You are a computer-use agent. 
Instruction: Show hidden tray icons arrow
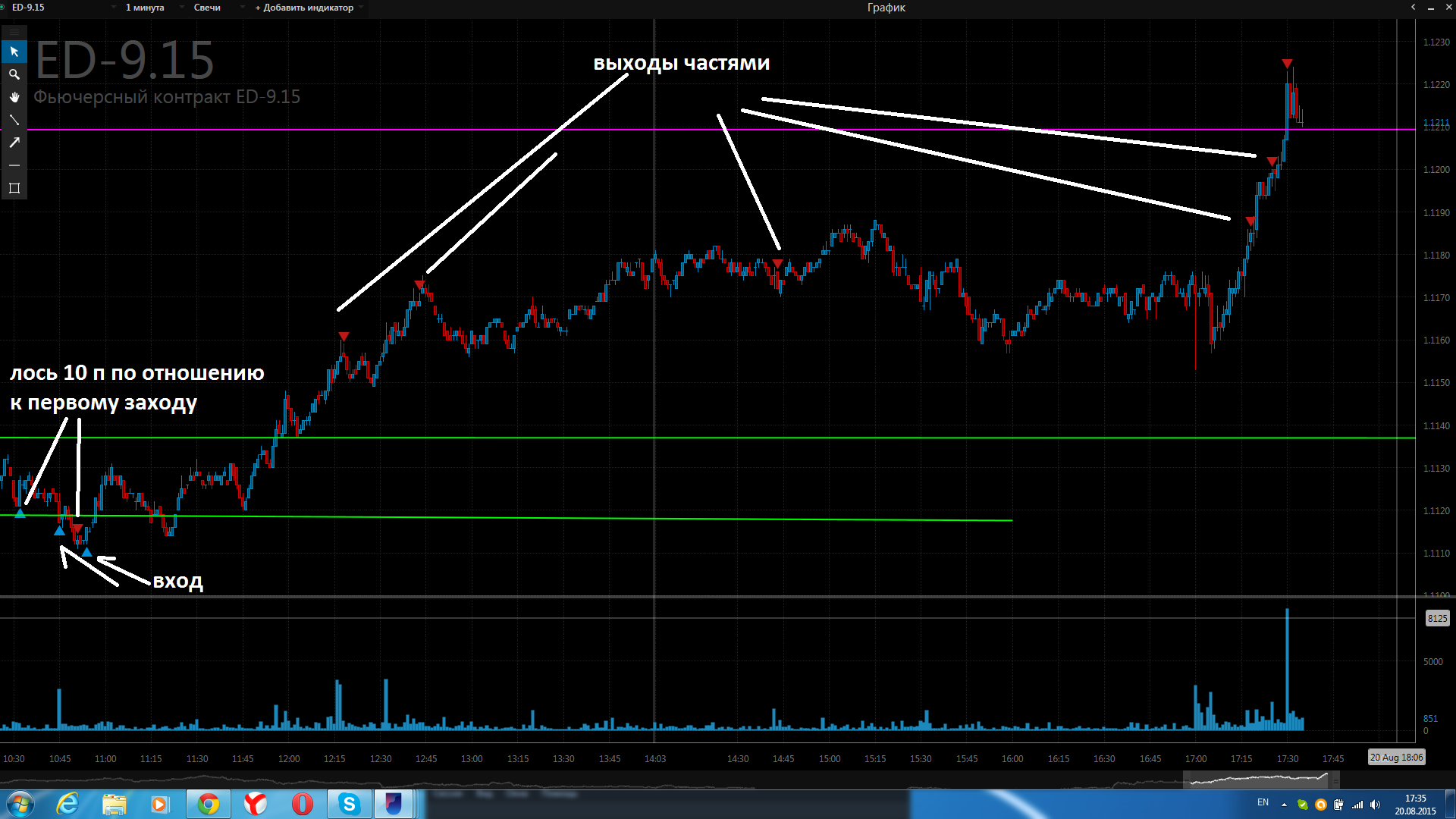(1284, 805)
